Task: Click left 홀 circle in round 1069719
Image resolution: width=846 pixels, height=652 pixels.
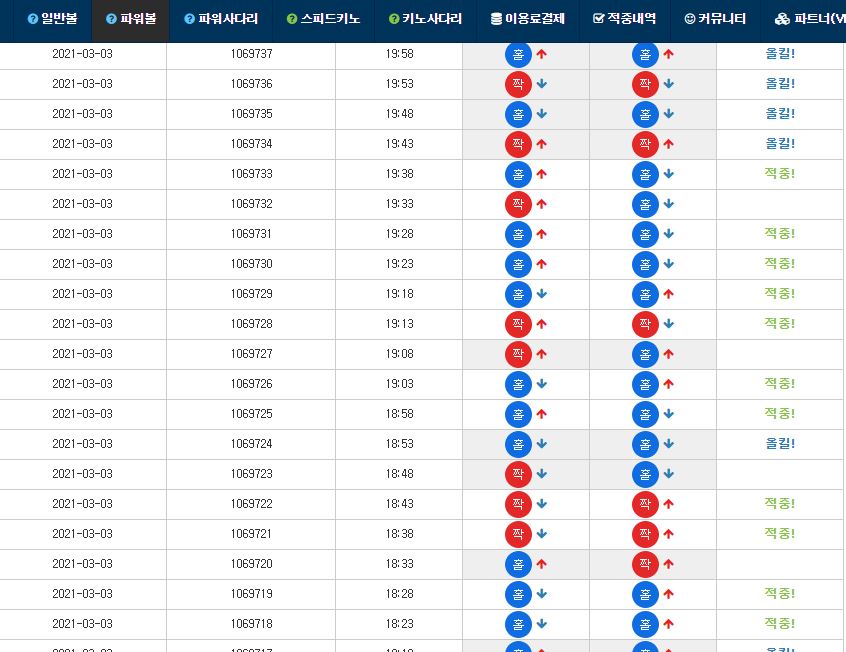Action: (x=518, y=594)
